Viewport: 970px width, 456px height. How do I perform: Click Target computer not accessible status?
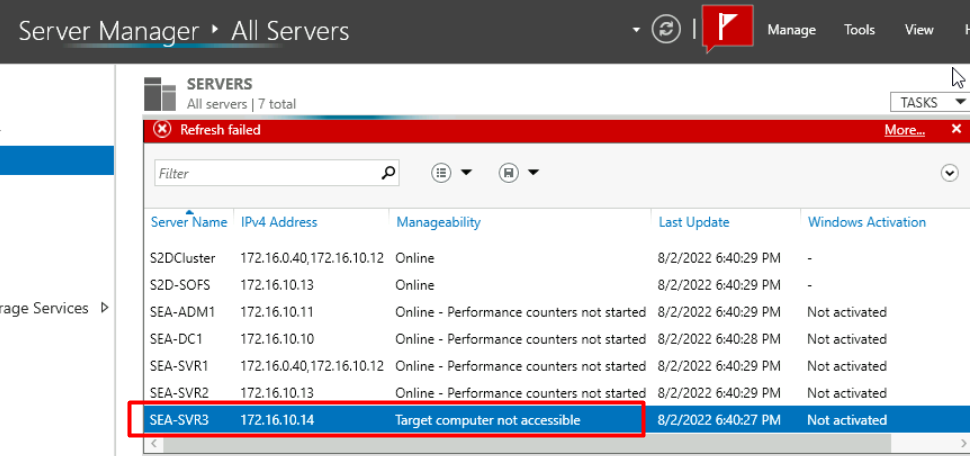pos(487,420)
